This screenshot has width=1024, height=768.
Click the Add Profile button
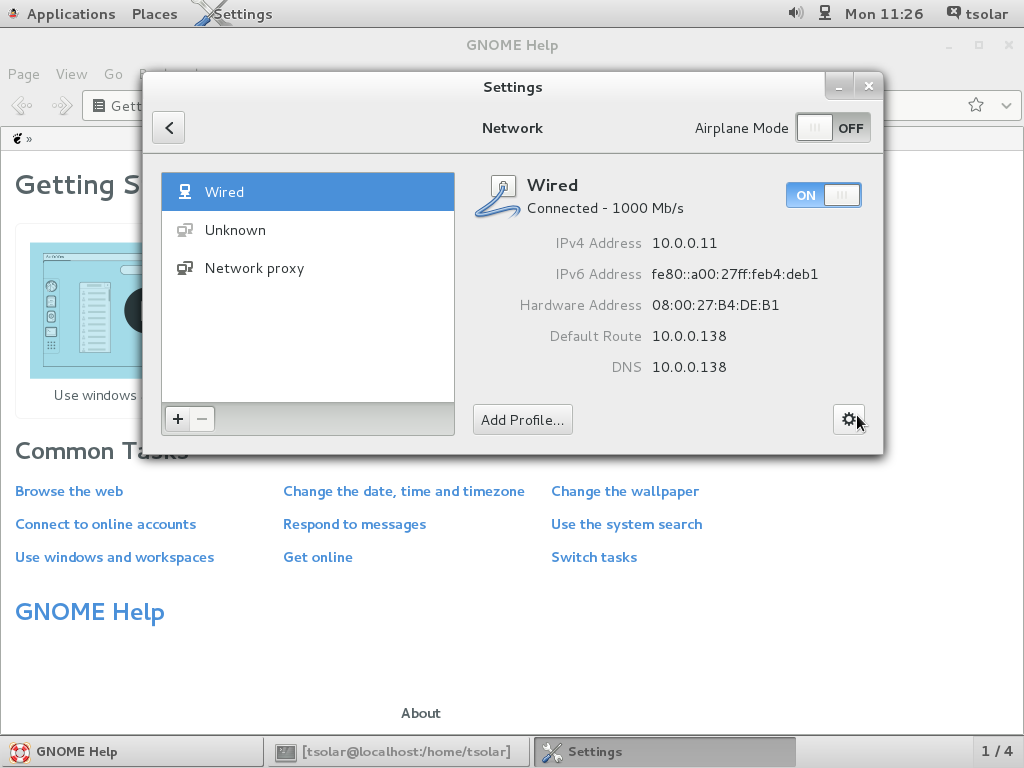click(522, 419)
